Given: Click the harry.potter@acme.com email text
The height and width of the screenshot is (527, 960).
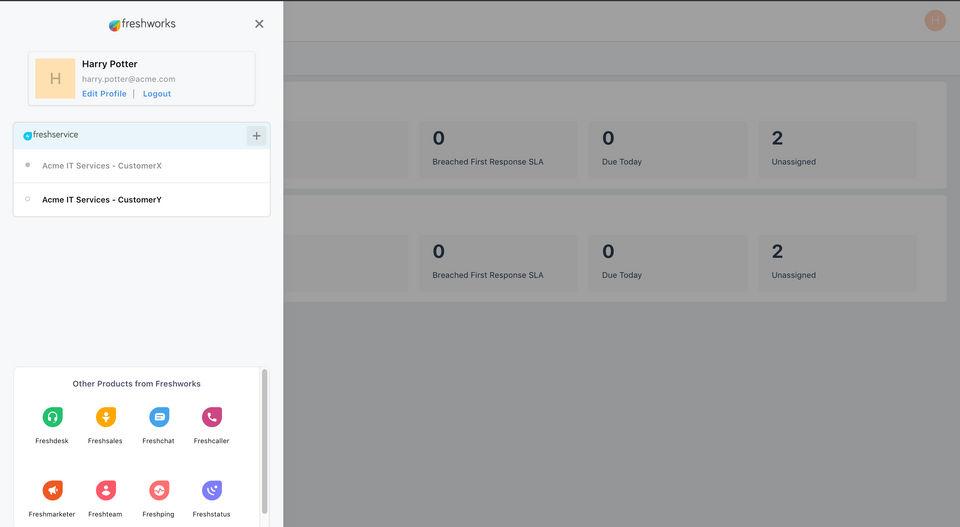Looking at the screenshot, I should pos(129,79).
